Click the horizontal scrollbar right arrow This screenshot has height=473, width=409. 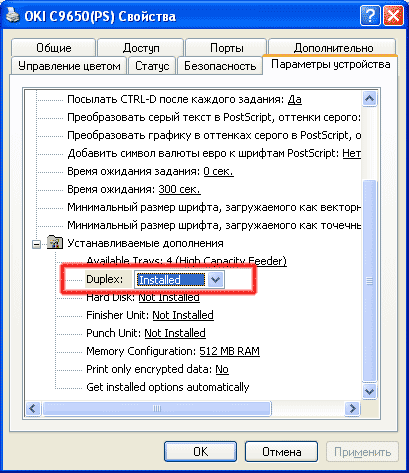[x=352, y=408]
